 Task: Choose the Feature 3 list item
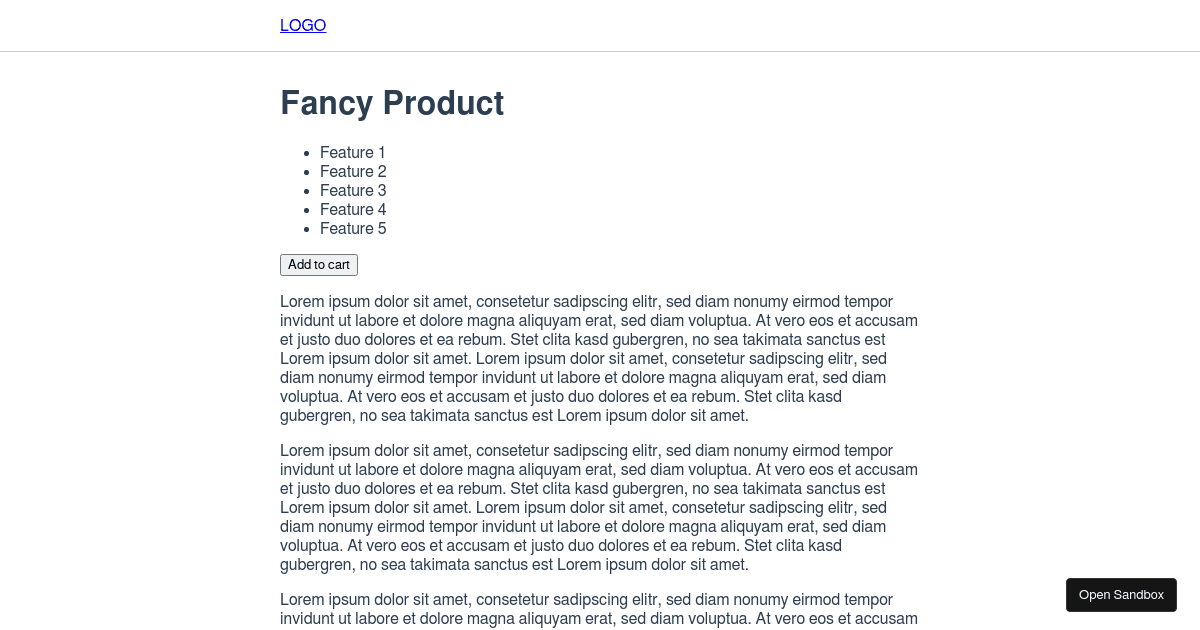click(353, 191)
